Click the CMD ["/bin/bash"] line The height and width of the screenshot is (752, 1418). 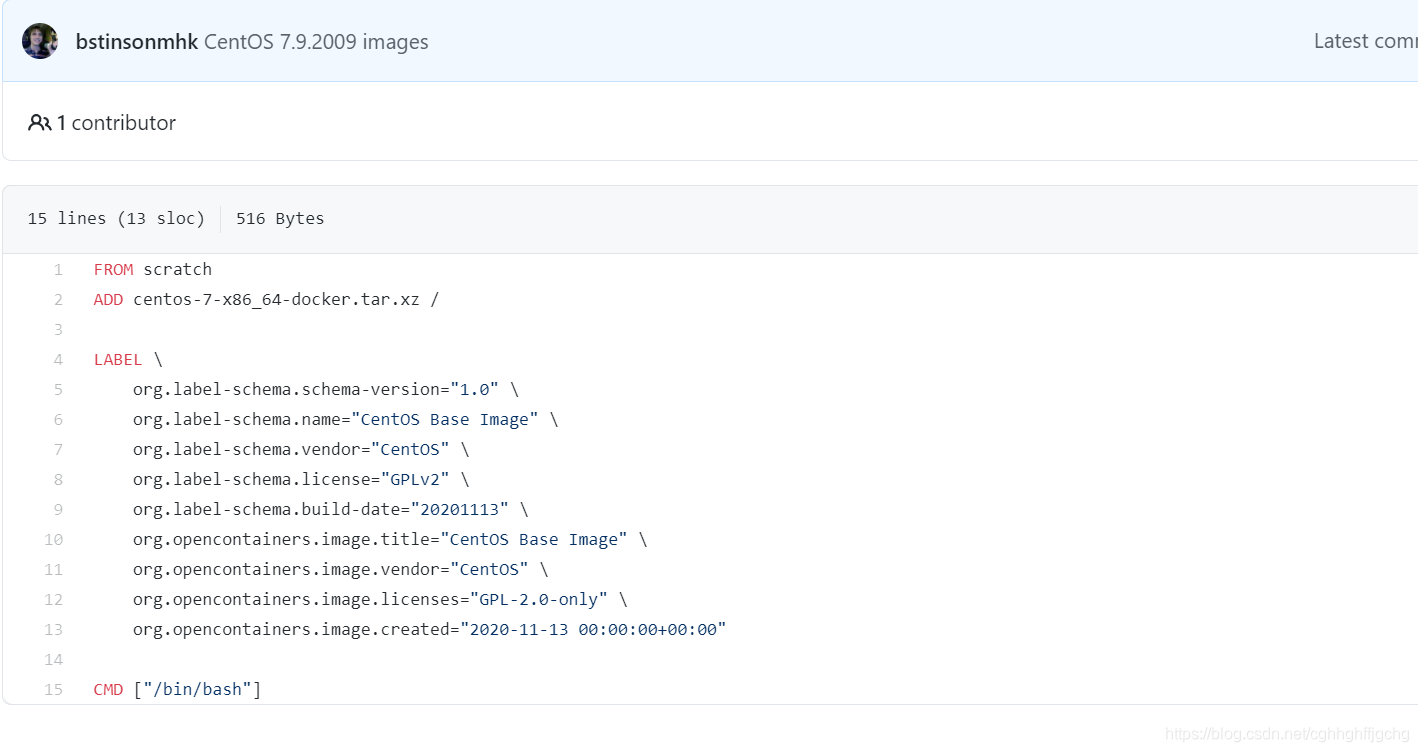177,689
